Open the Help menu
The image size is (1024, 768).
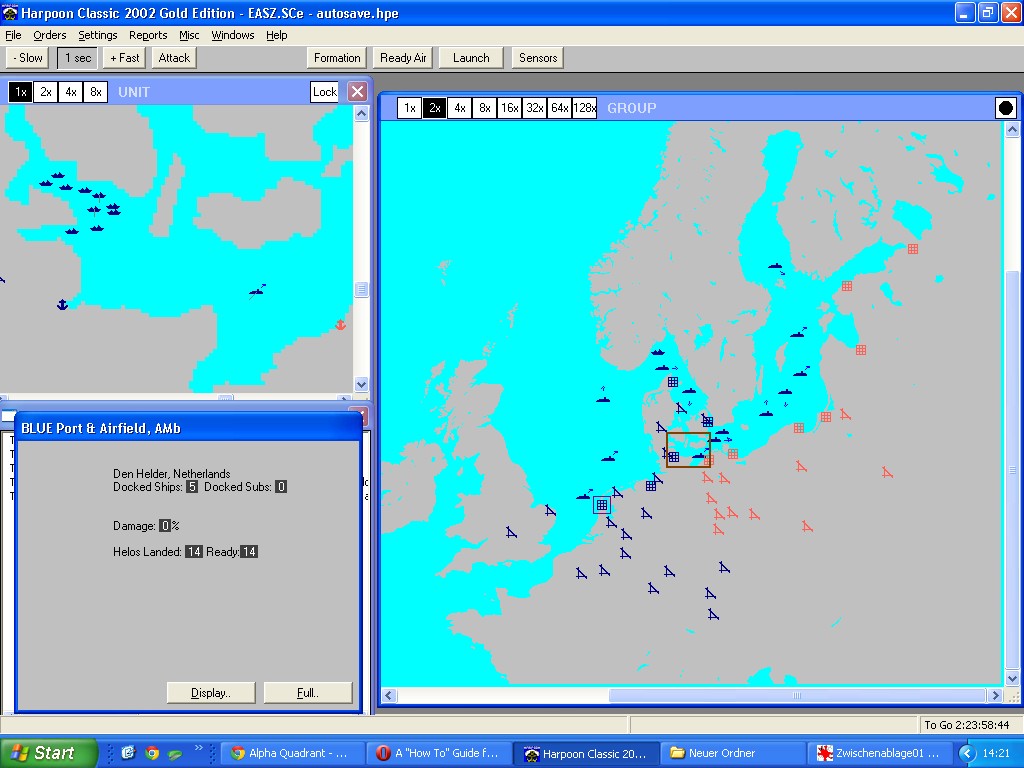point(277,35)
